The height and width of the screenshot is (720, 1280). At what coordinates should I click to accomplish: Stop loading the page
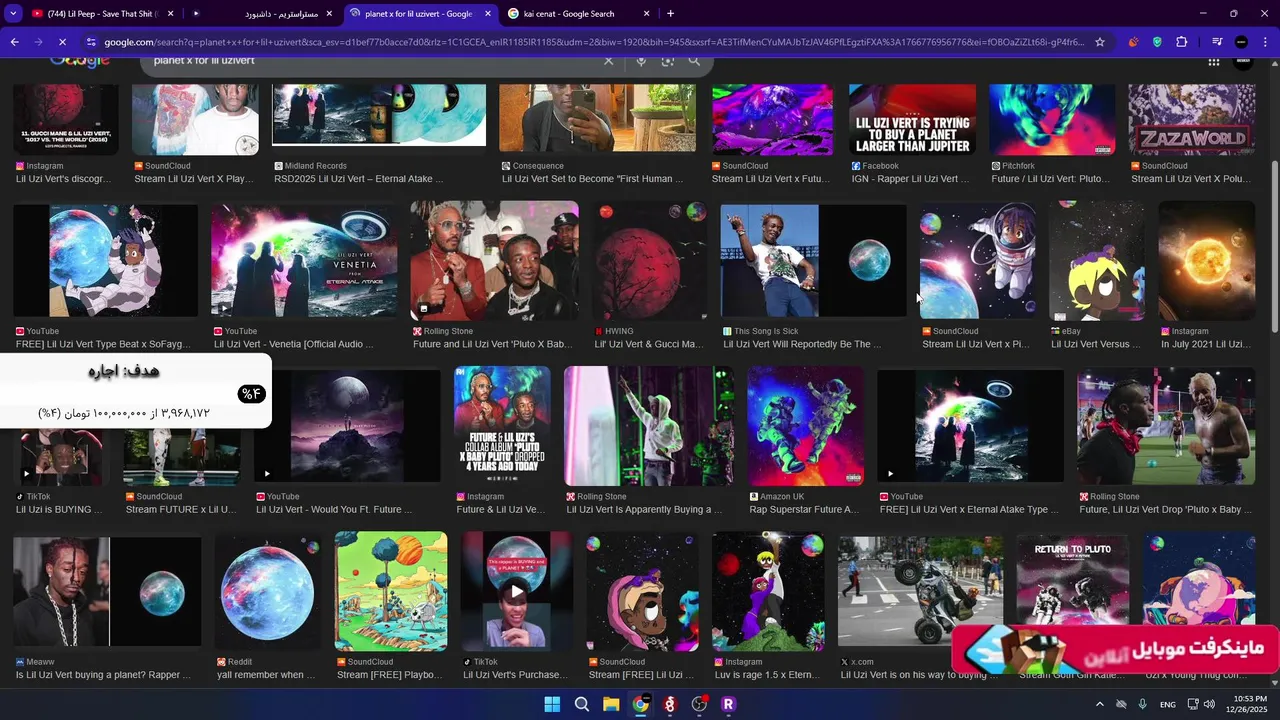[62, 42]
